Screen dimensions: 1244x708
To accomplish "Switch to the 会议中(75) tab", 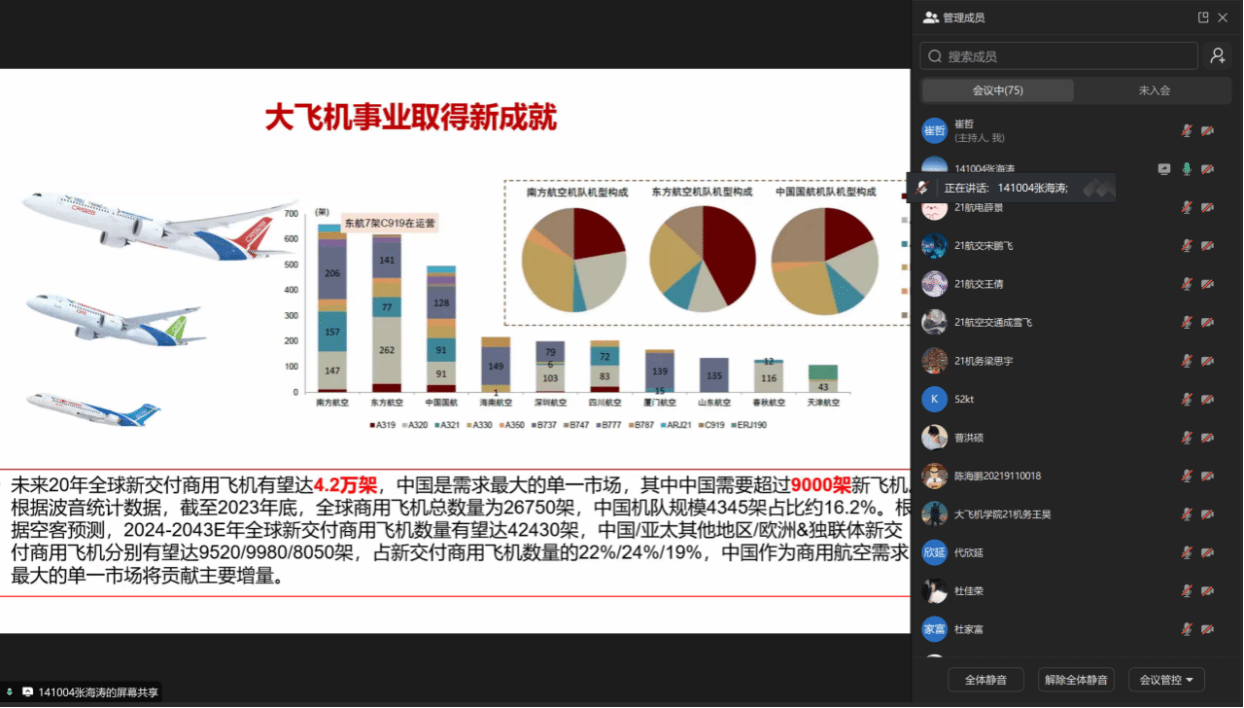I will point(997,90).
